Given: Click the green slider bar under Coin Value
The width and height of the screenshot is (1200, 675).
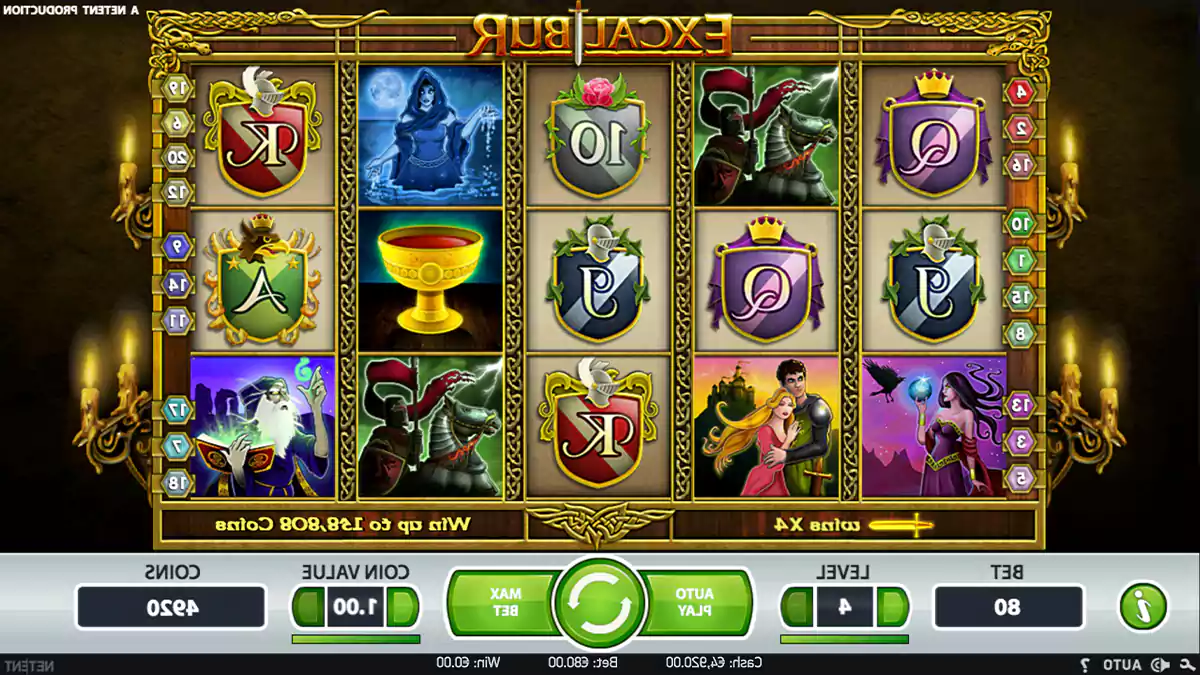Looking at the screenshot, I should (356, 639).
